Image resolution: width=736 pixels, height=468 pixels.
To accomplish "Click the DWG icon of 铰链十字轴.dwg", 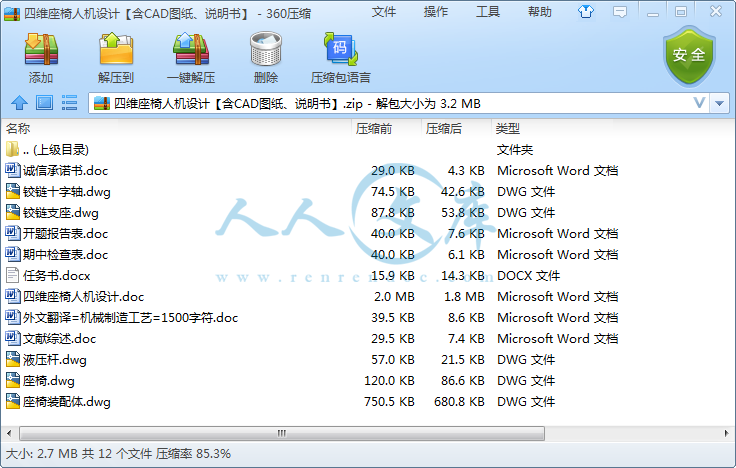I will click(13, 191).
